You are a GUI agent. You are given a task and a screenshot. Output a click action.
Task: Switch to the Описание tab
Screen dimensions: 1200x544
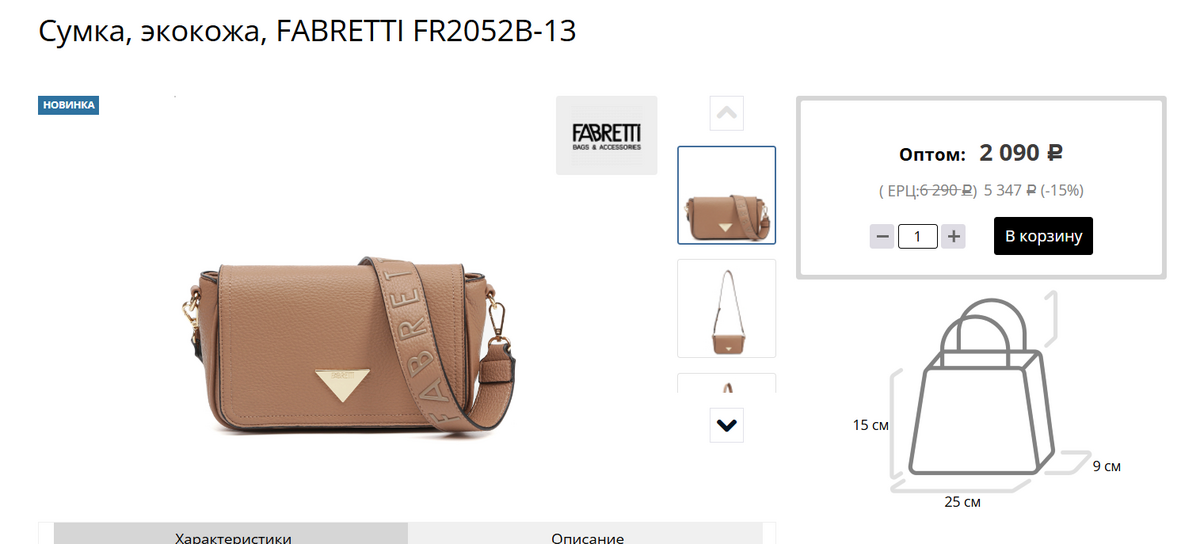tap(587, 534)
